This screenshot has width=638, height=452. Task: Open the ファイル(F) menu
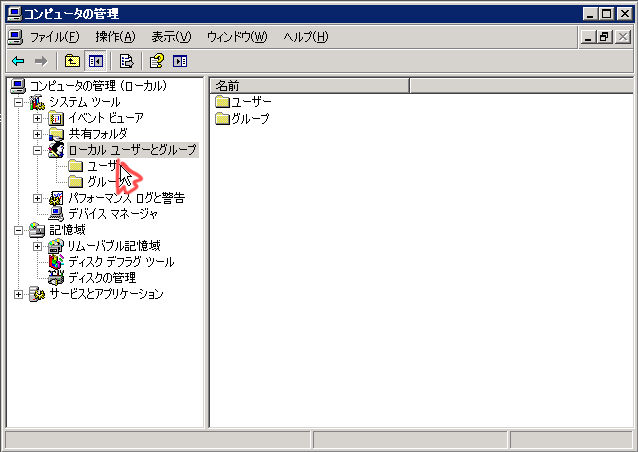tap(54, 37)
